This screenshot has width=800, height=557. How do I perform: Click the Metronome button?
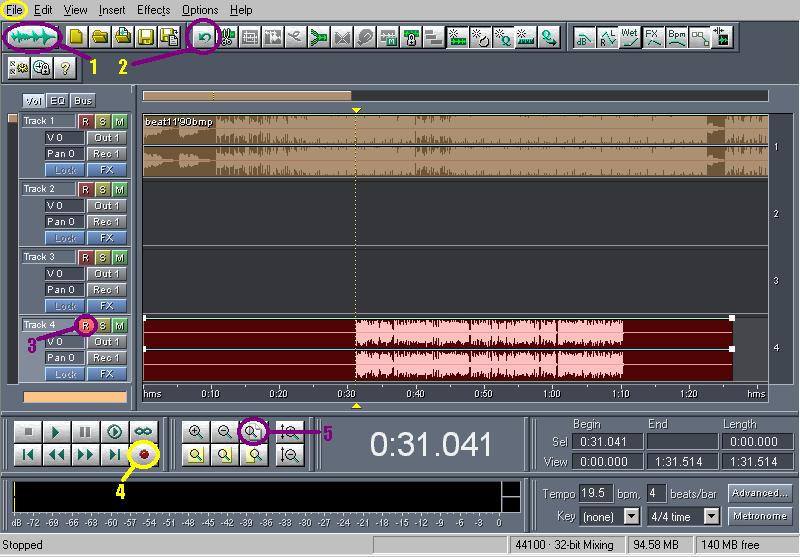[x=759, y=516]
